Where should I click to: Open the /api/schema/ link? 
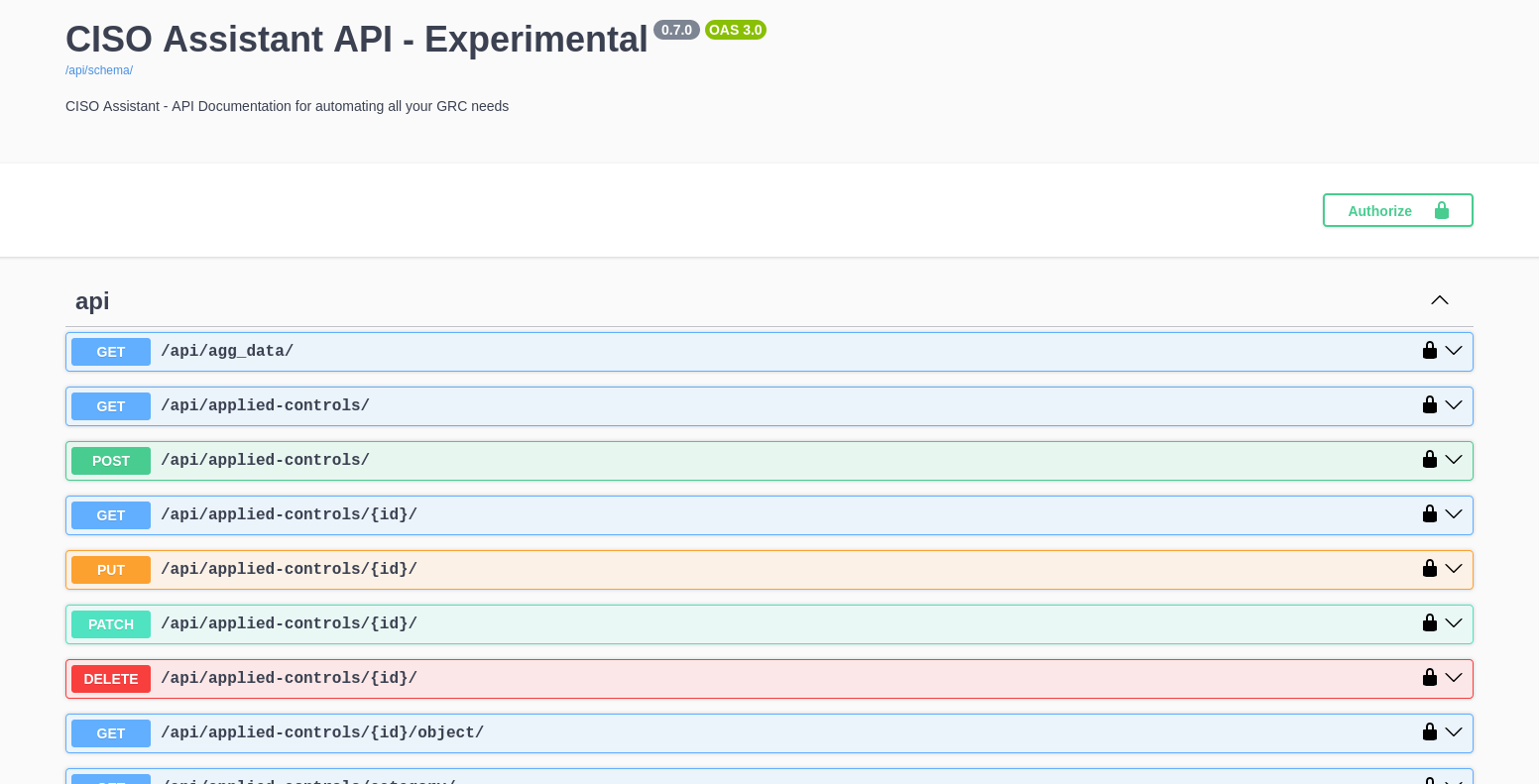[99, 70]
